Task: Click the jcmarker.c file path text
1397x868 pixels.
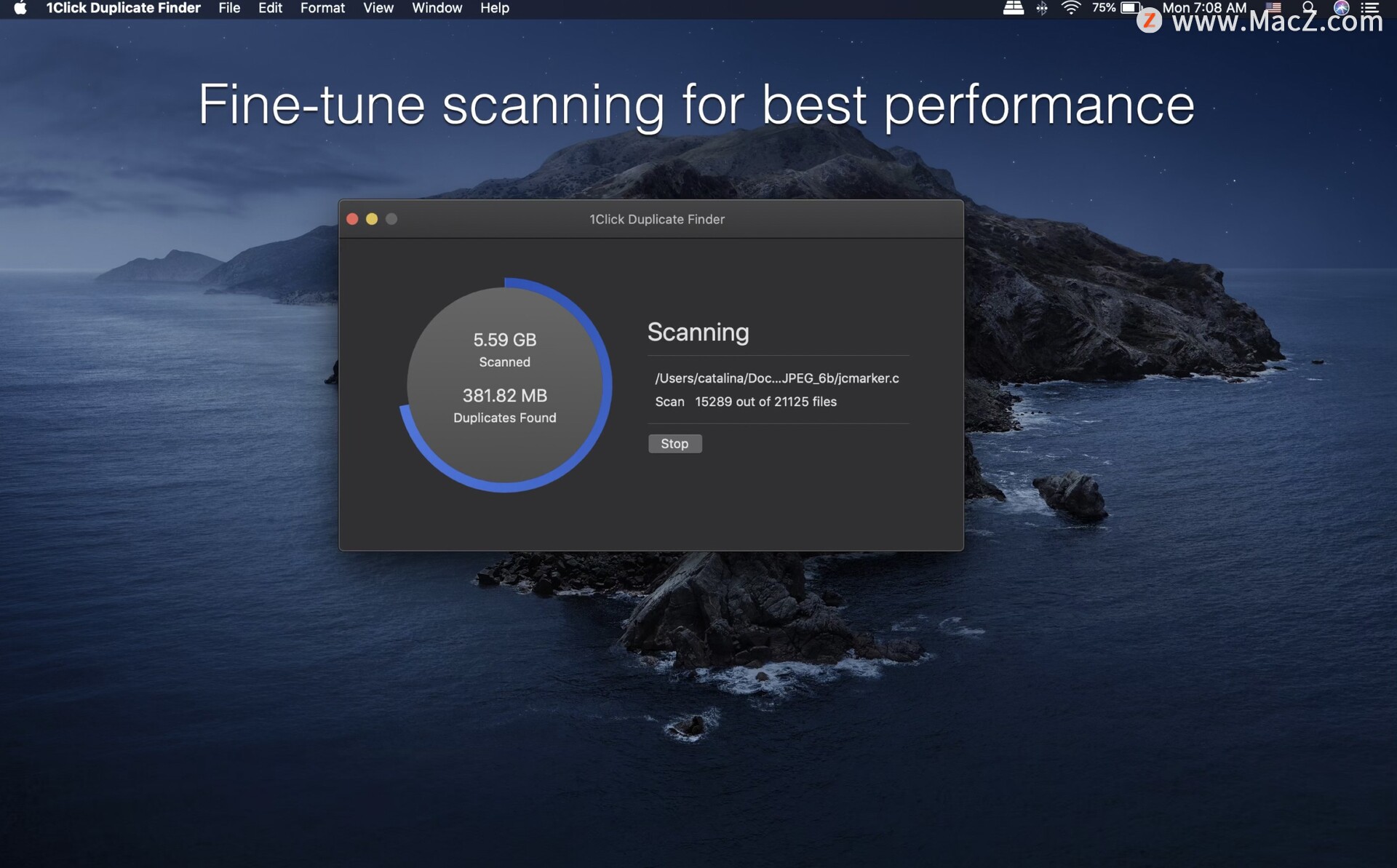Action: (x=777, y=378)
